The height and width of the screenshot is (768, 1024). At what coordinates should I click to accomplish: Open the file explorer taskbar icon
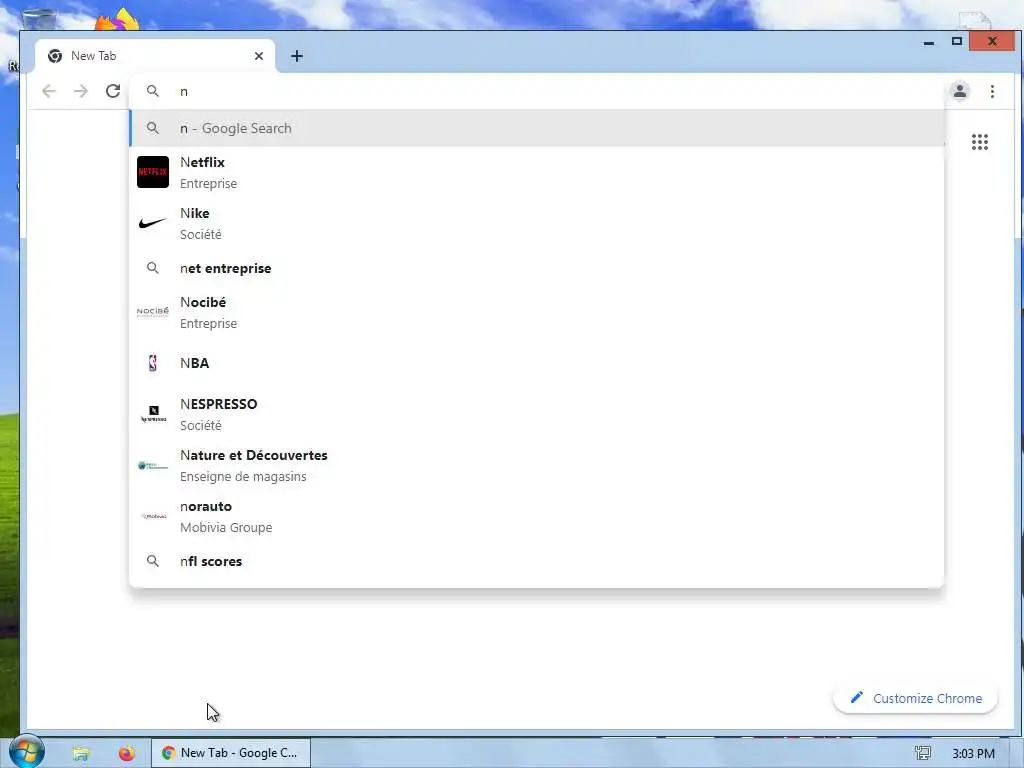pos(81,753)
